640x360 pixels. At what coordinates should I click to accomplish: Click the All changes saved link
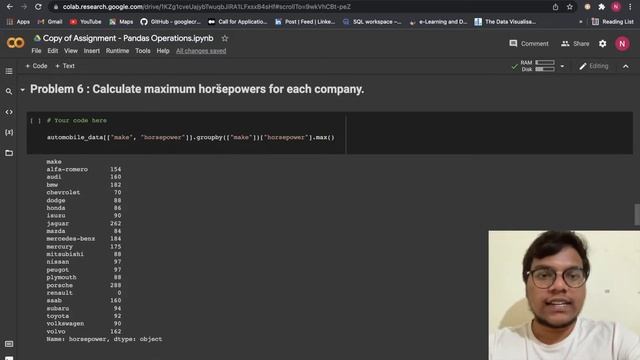click(x=201, y=51)
